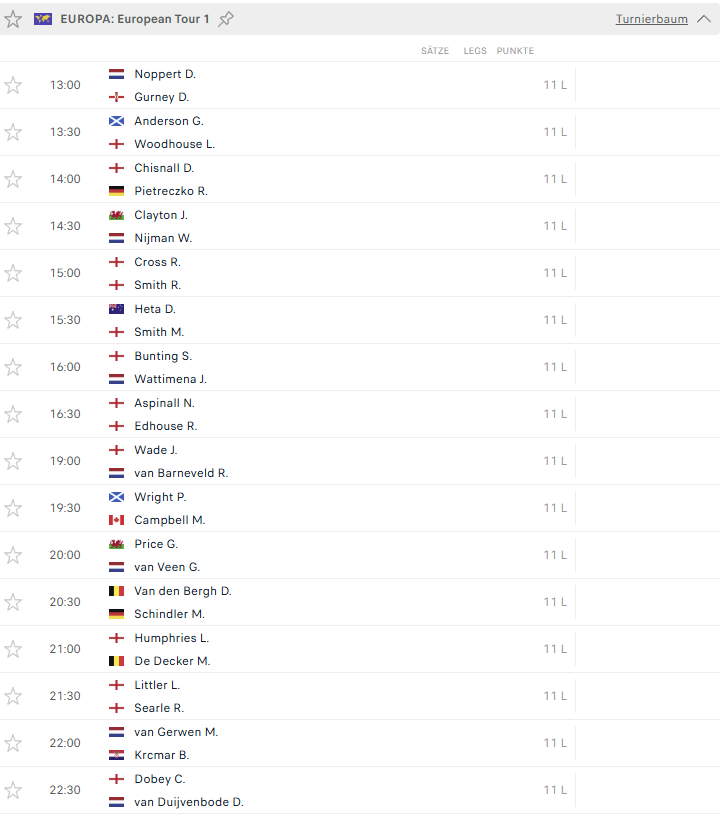Pin the European Tour 1 league
Screen dimensions: 725x818
[x=226, y=19]
